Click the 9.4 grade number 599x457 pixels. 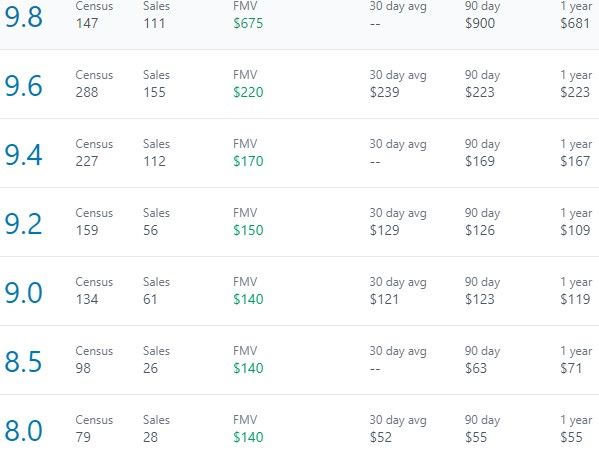click(x=23, y=155)
